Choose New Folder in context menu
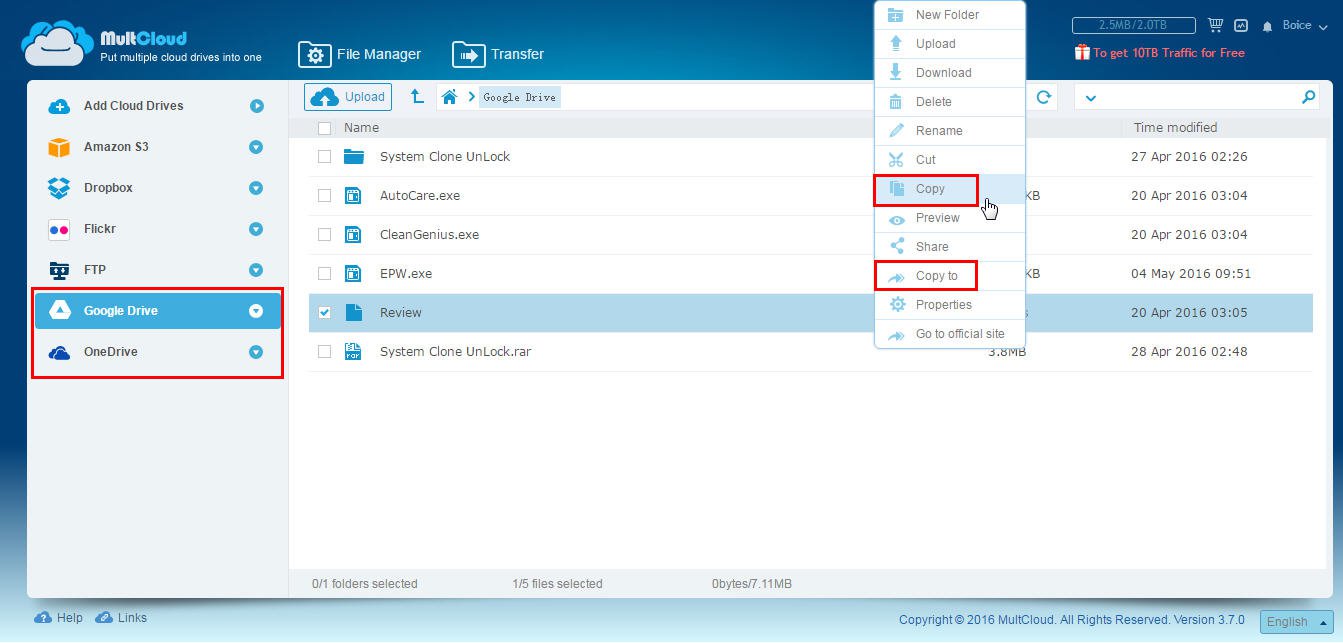Image resolution: width=1343 pixels, height=643 pixels. [950, 15]
